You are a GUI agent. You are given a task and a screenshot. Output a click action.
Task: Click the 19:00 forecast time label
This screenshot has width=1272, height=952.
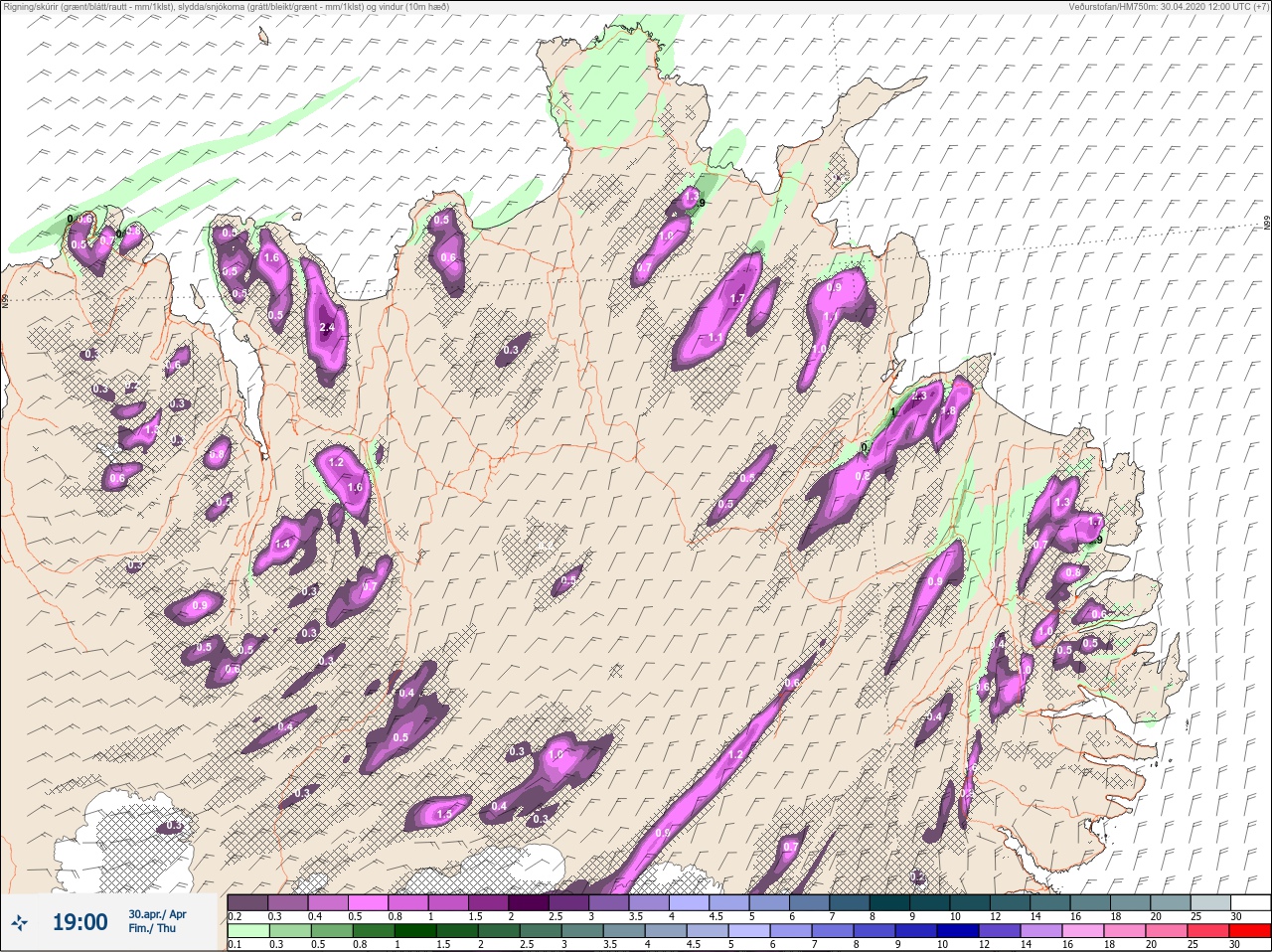point(79,922)
